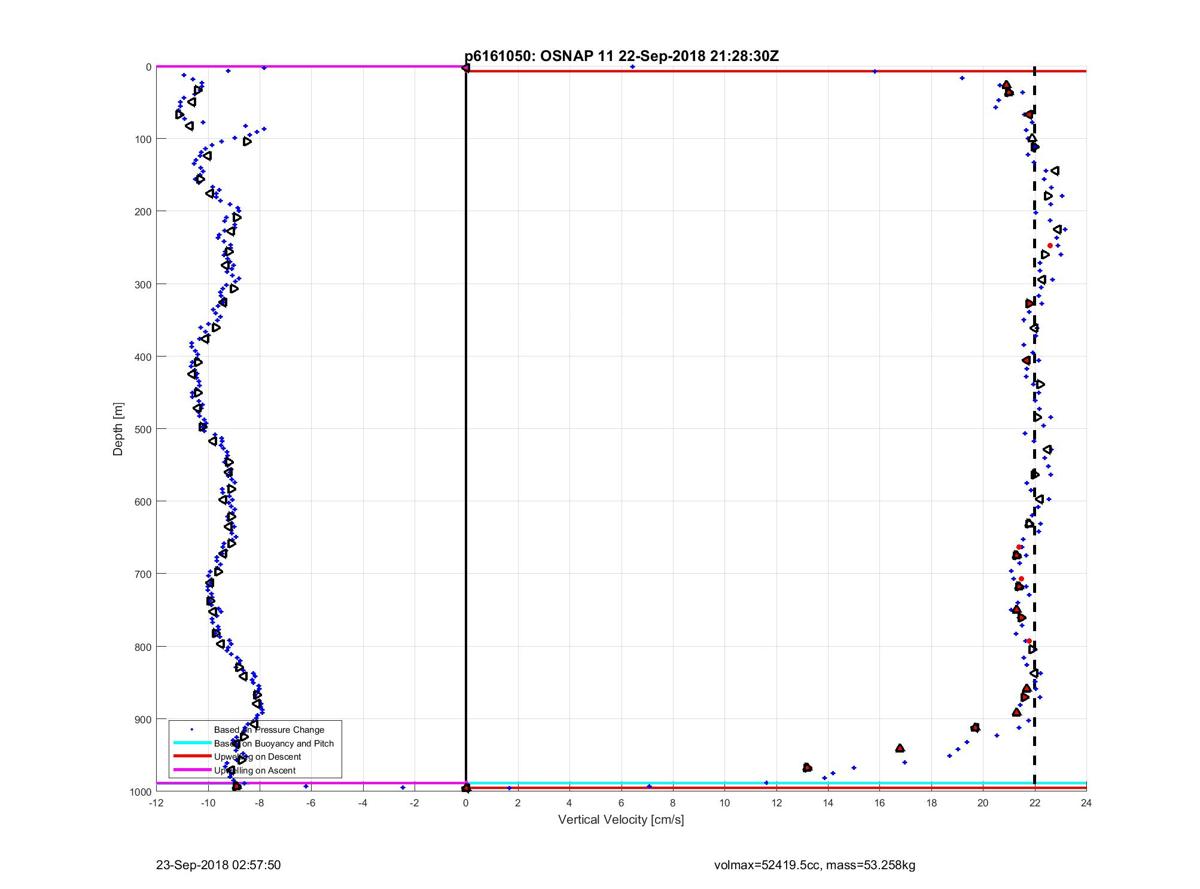1200x889 pixels.
Task: Click the 'volmax=52419.5cc, mass=53.258kg' footer text
Action: tap(814, 865)
